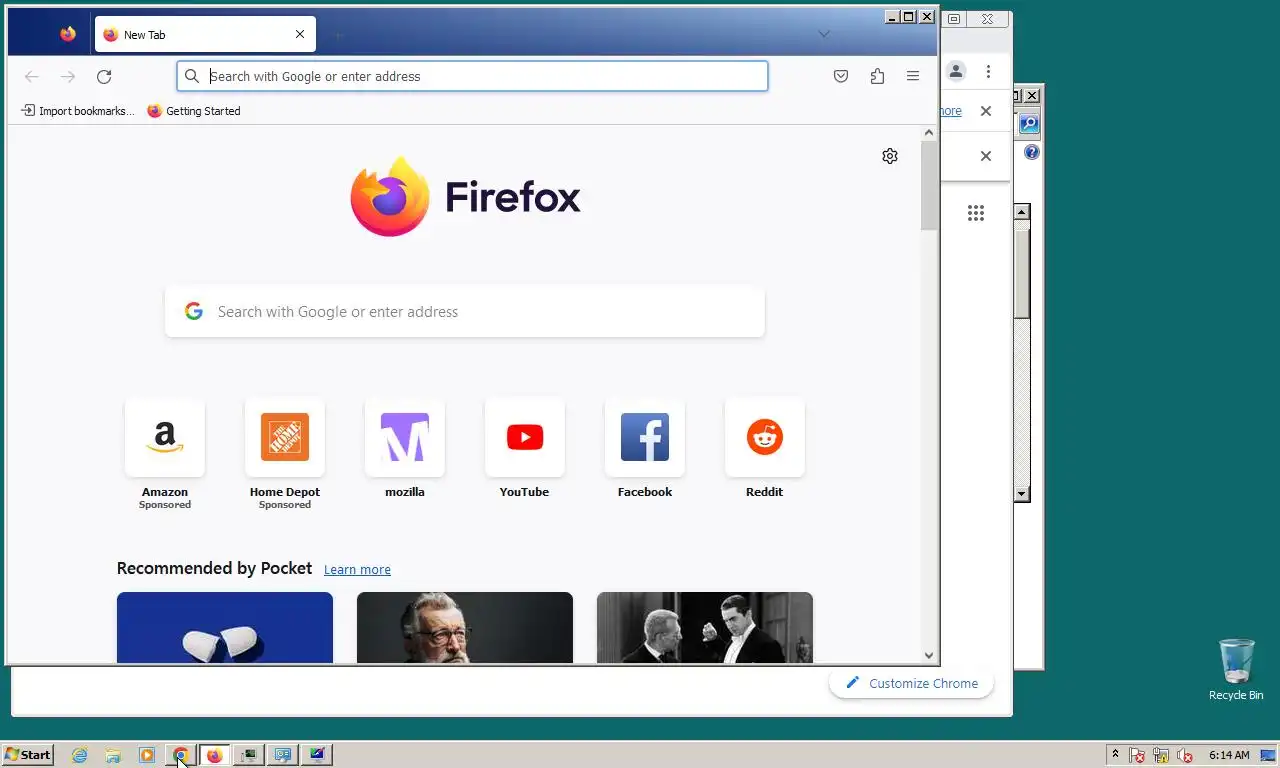The height and width of the screenshot is (768, 1280).
Task: Click the Firefox reload page icon
Action: point(104,77)
